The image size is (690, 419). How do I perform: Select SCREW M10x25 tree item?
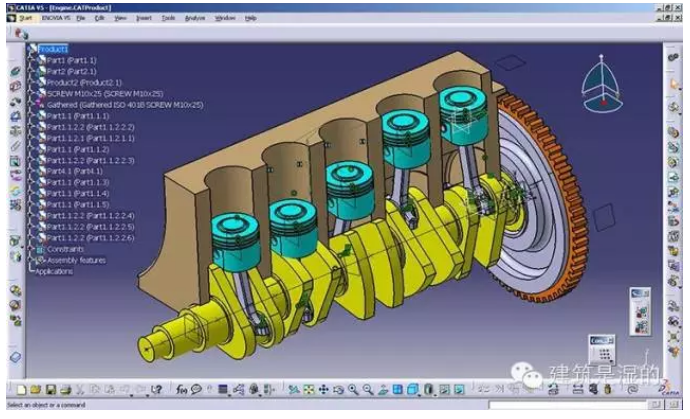coord(105,94)
